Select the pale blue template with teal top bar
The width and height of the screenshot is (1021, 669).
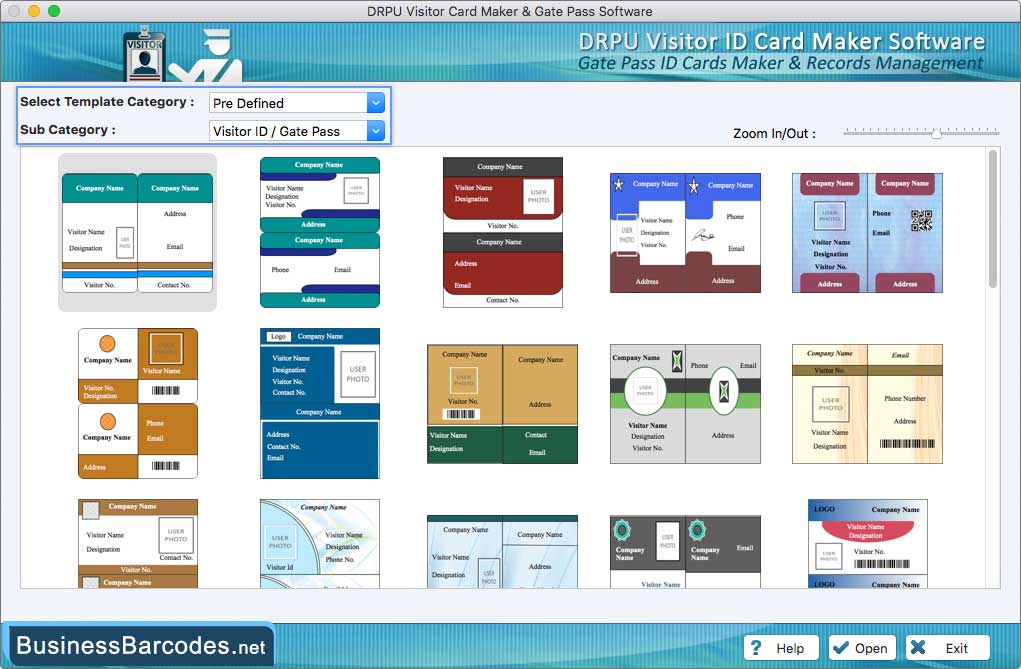pos(503,552)
